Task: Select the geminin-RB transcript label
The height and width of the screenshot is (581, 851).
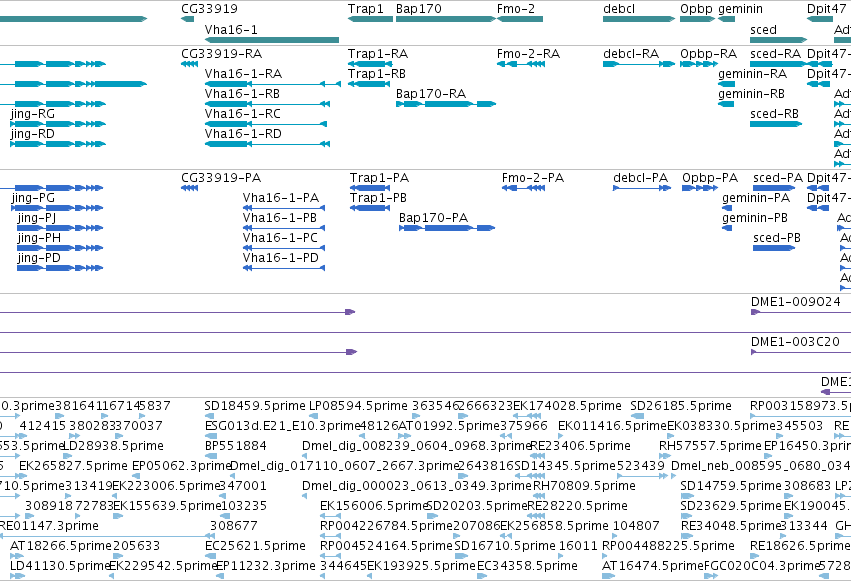Action: (x=751, y=94)
